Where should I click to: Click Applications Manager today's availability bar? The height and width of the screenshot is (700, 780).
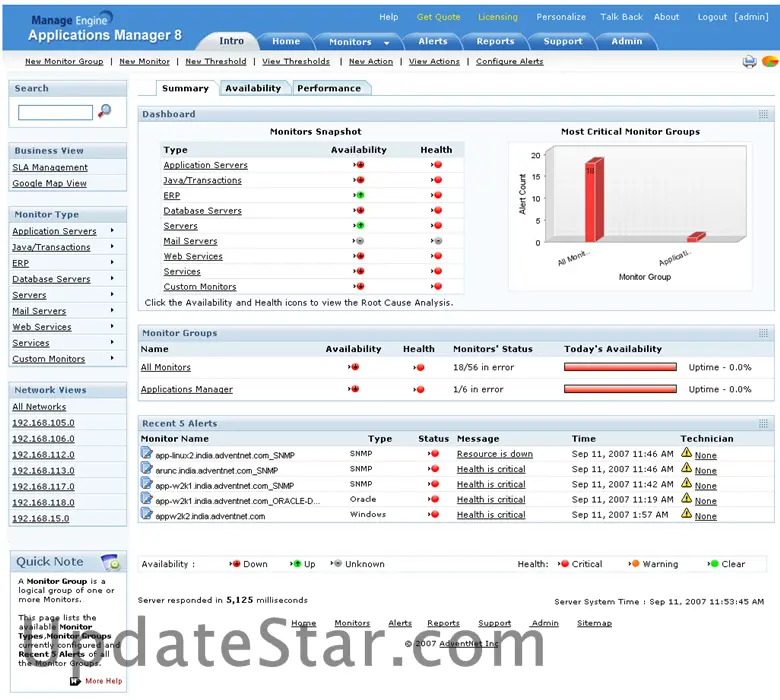(x=620, y=389)
